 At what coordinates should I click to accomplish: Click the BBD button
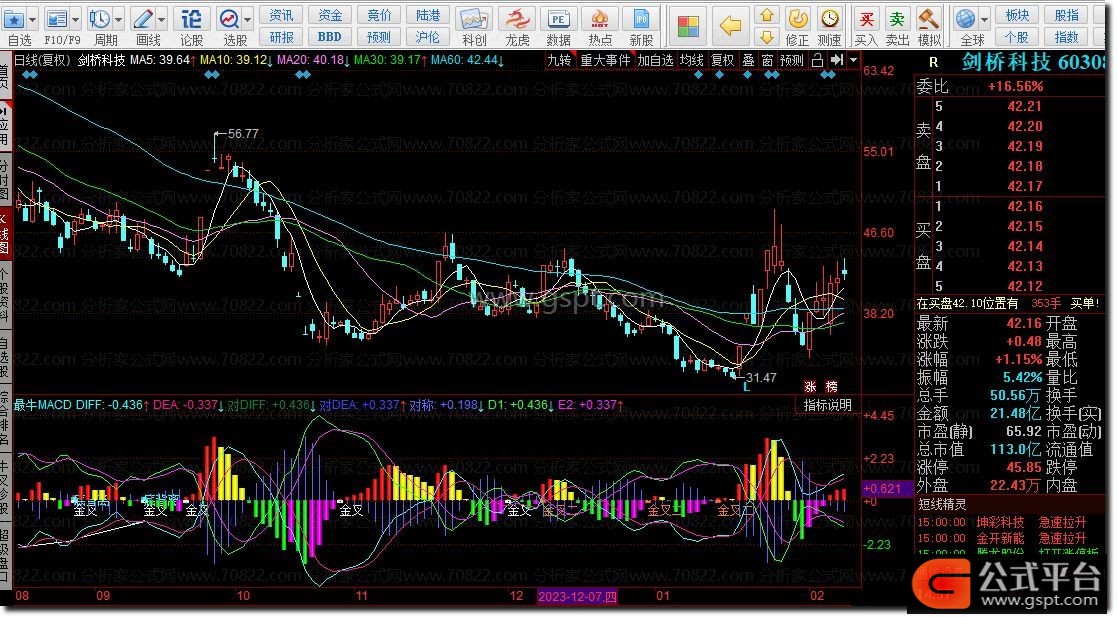(x=330, y=36)
